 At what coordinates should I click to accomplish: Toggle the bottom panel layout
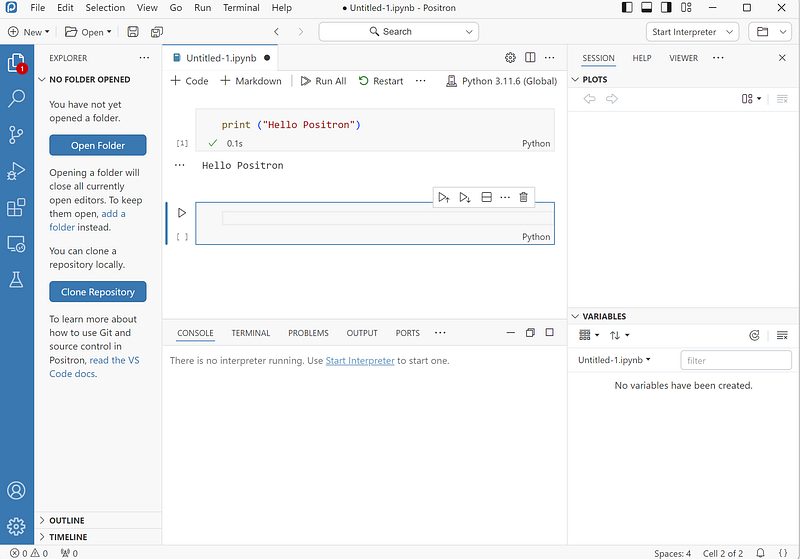pyautogui.click(x=646, y=8)
